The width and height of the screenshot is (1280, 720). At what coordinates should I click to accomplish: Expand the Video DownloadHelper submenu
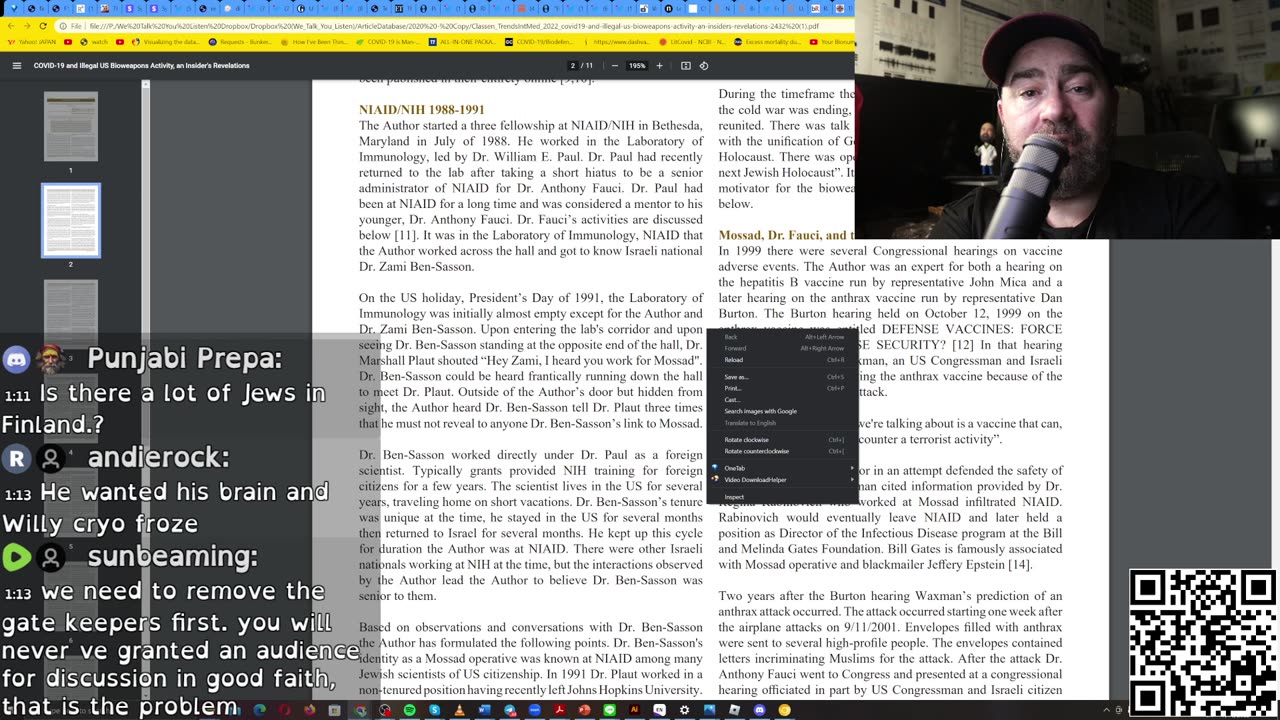[782, 480]
